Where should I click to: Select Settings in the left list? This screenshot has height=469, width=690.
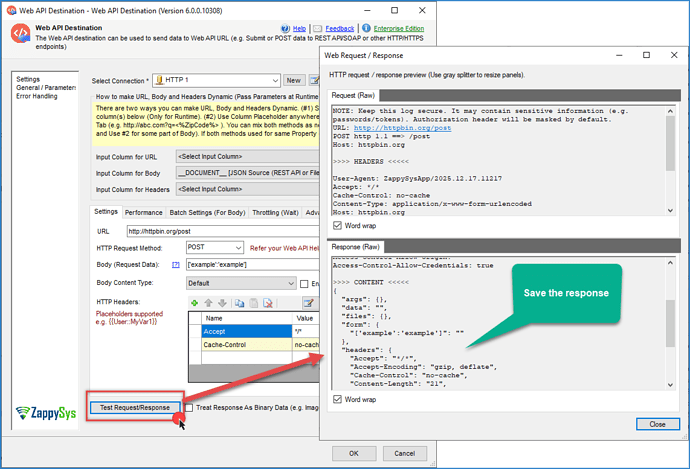click(28, 79)
